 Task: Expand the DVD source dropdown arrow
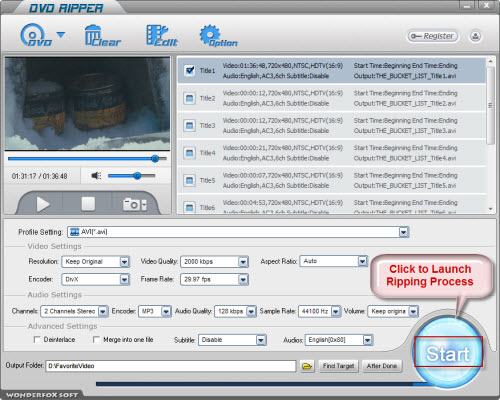61,35
